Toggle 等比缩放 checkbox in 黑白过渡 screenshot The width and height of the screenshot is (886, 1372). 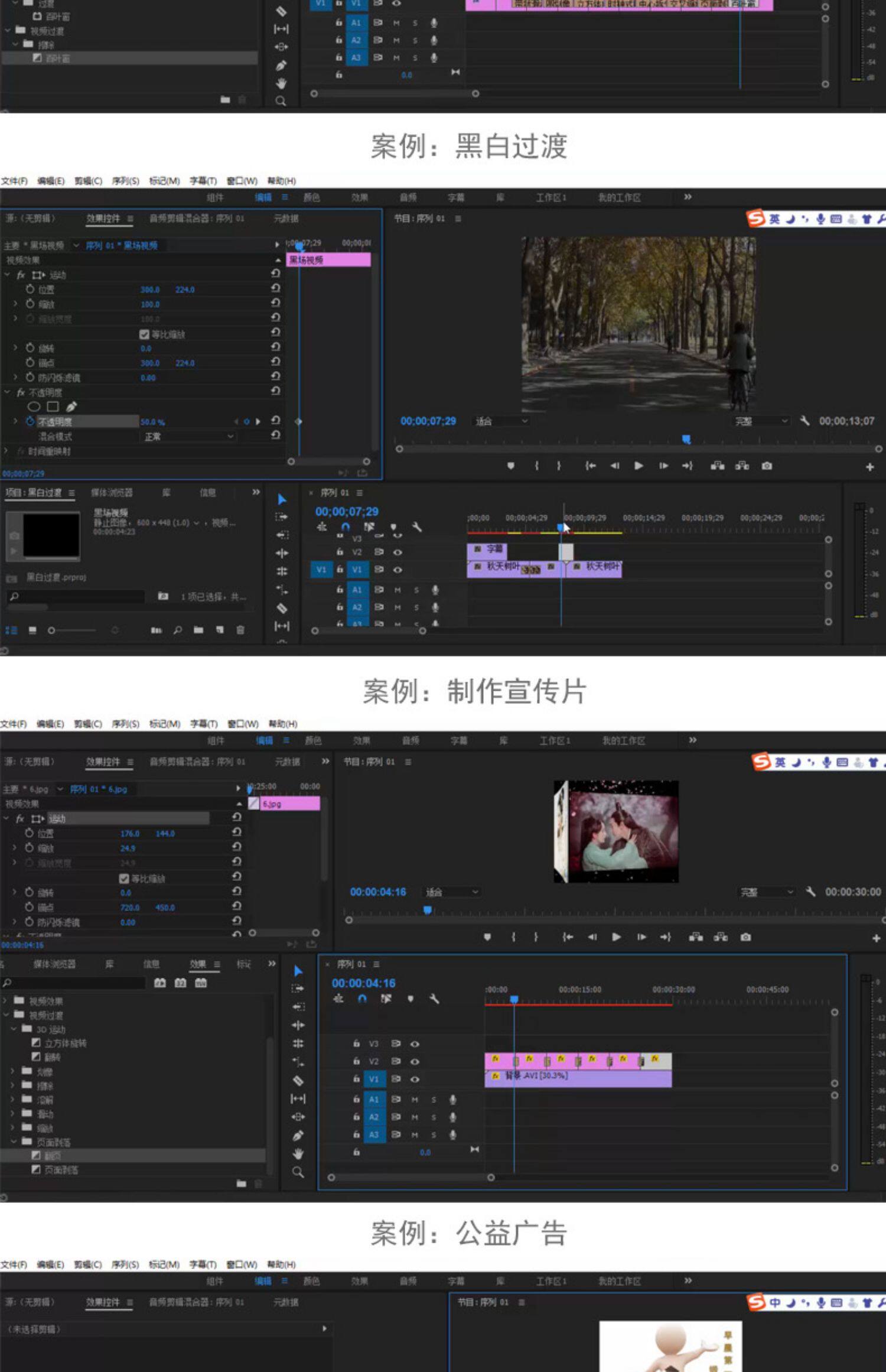(144, 334)
